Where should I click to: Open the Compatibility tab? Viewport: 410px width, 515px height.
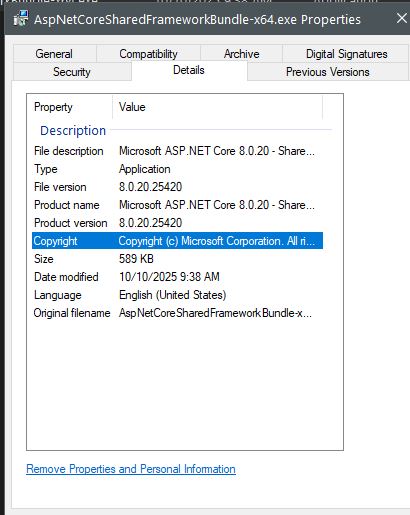coord(148,54)
